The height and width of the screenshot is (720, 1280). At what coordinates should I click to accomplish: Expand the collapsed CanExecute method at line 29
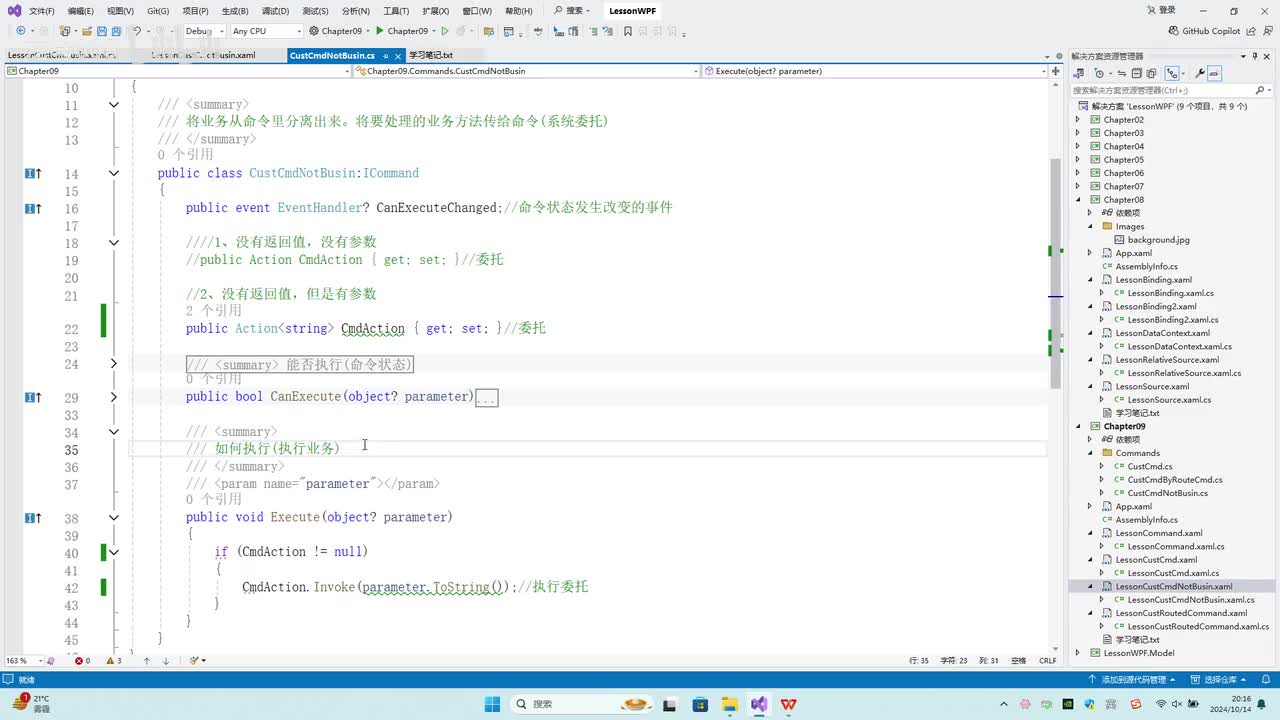(x=113, y=397)
